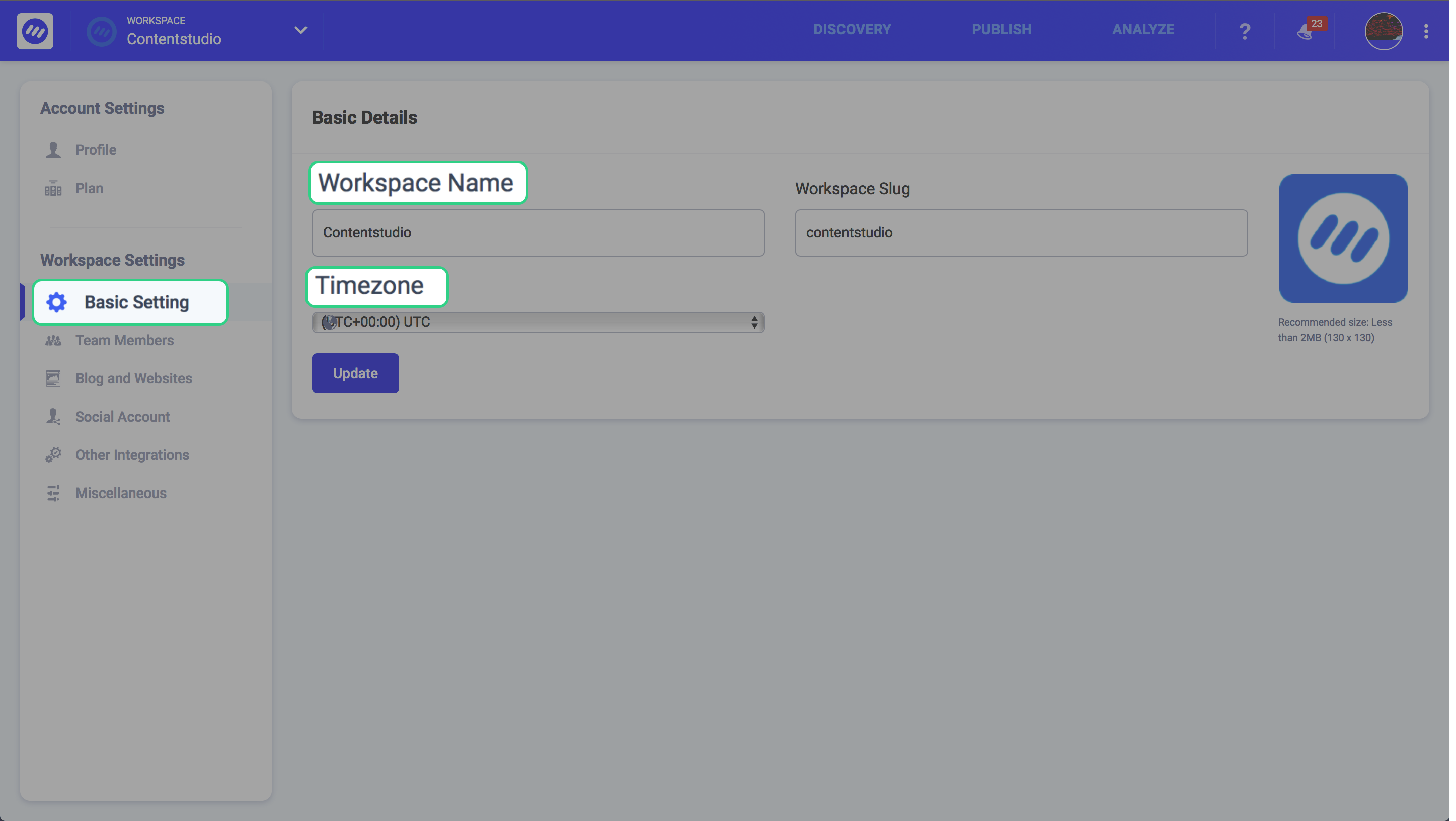Open the ANALYZE menu
Image resolution: width=1456 pixels, height=821 pixels.
pyautogui.click(x=1143, y=29)
